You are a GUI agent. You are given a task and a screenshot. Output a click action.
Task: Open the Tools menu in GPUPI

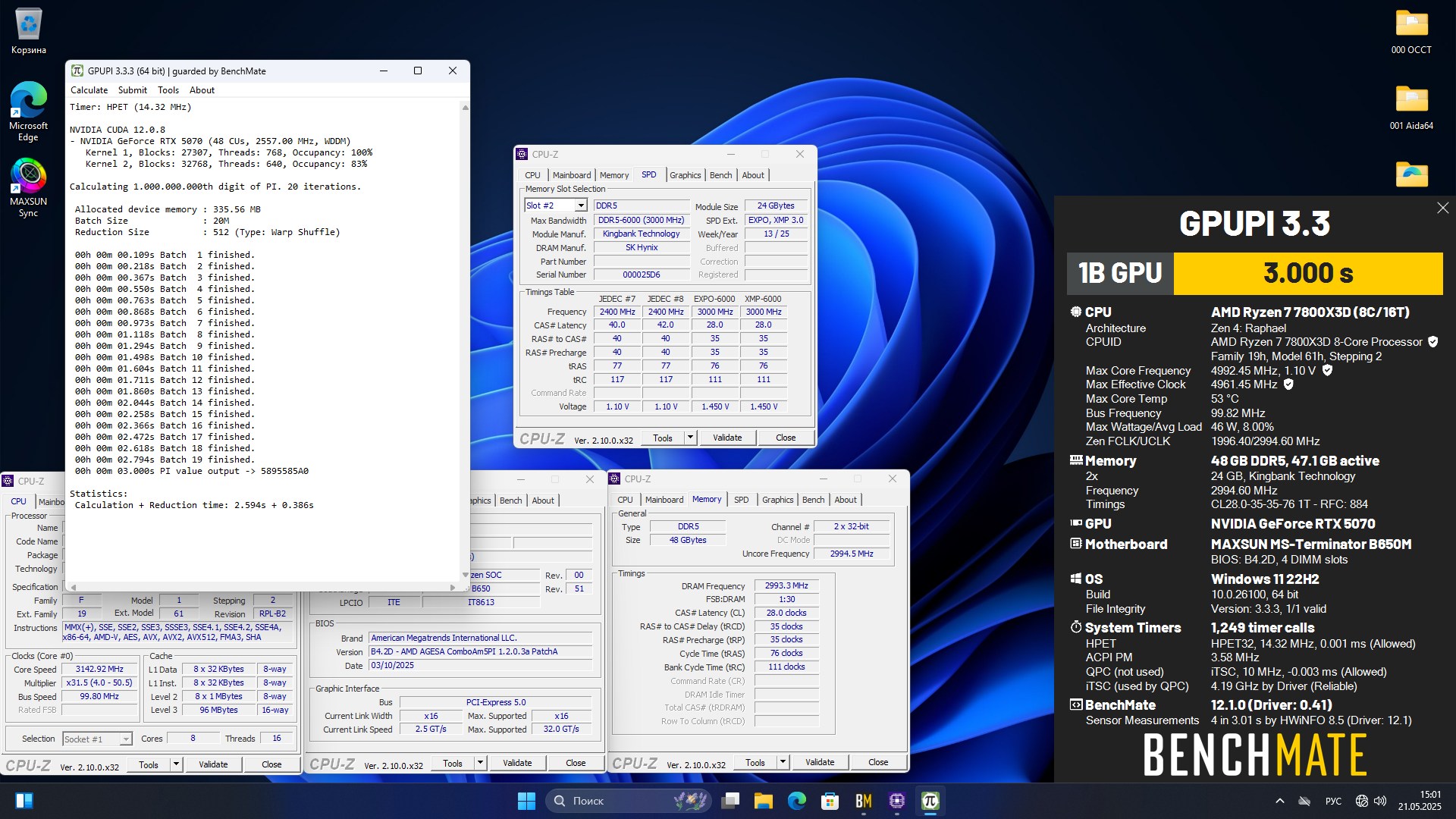[168, 89]
